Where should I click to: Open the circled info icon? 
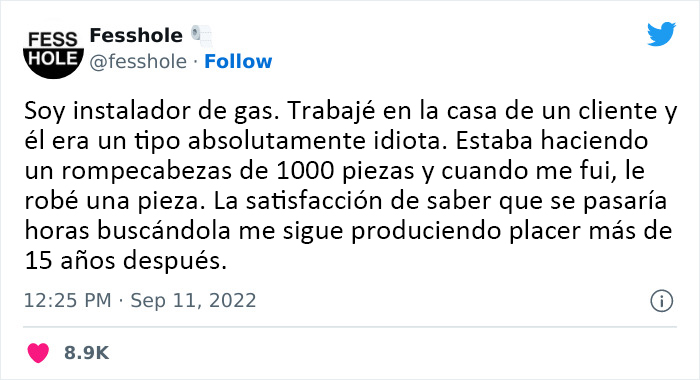[662, 301]
